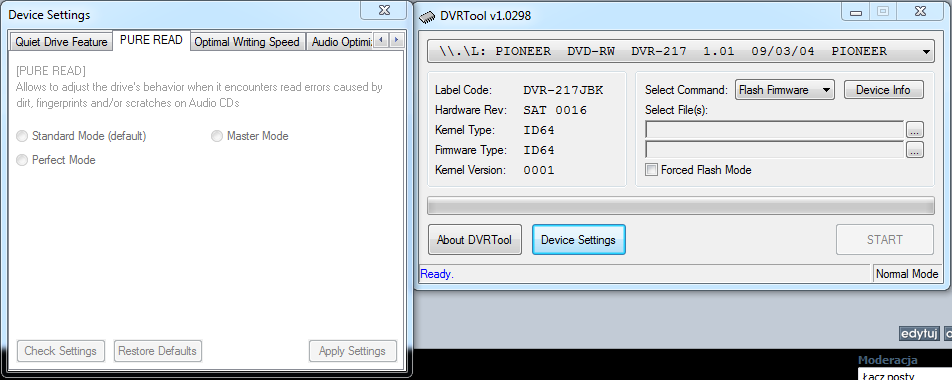Browse for the first firmware file
The image size is (952, 380).
pyautogui.click(x=915, y=129)
